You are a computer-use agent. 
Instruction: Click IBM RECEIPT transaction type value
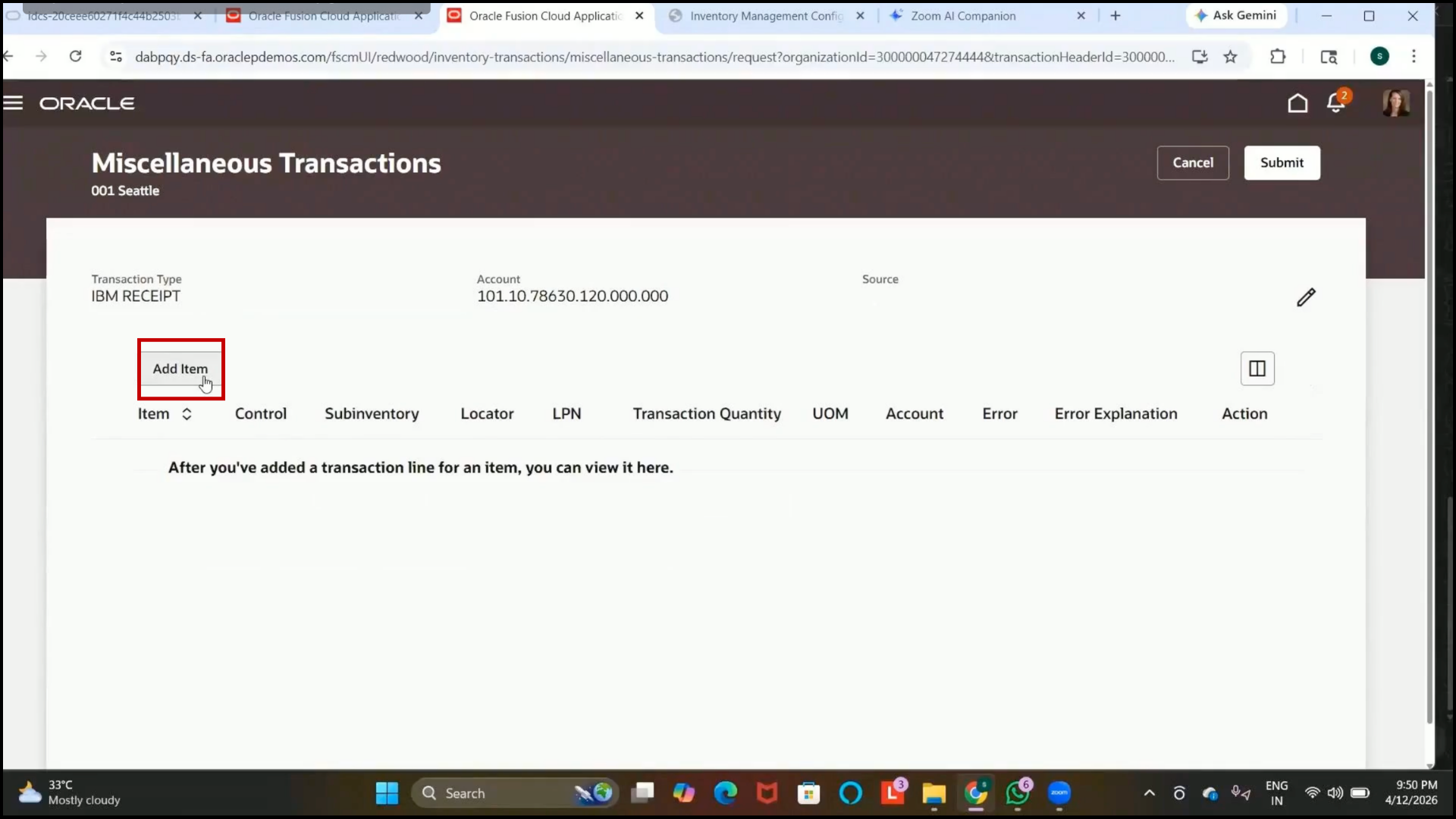136,297
